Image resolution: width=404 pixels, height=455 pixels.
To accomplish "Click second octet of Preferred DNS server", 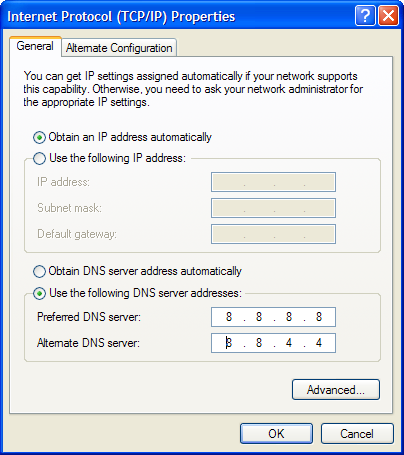I will [x=259, y=317].
